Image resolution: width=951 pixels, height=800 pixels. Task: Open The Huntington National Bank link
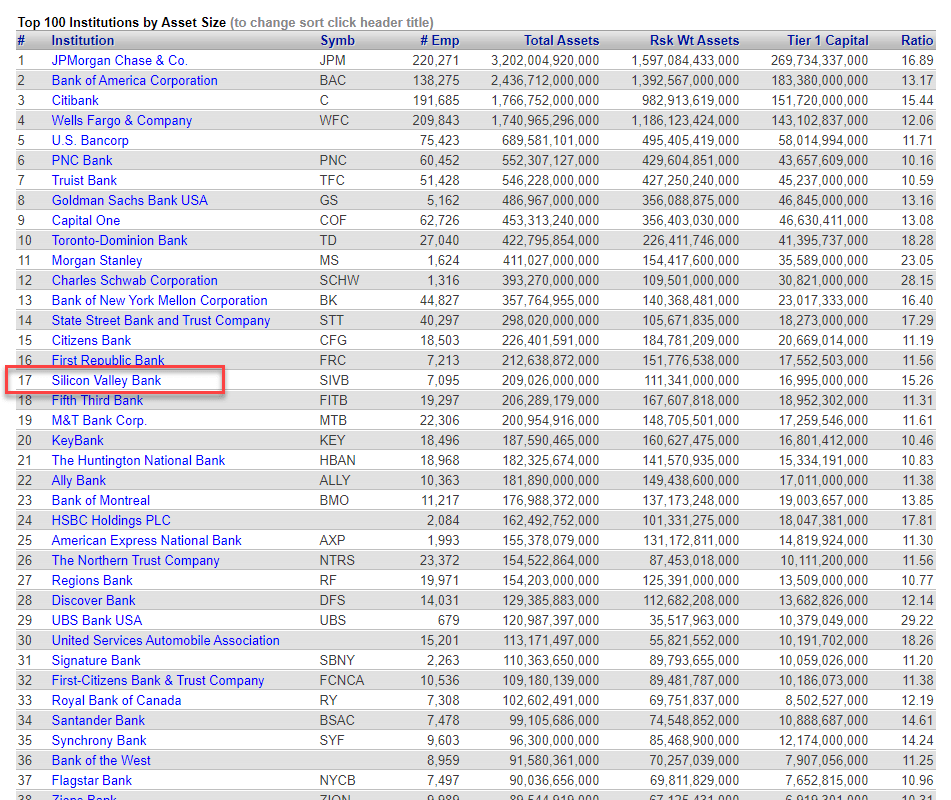(138, 461)
